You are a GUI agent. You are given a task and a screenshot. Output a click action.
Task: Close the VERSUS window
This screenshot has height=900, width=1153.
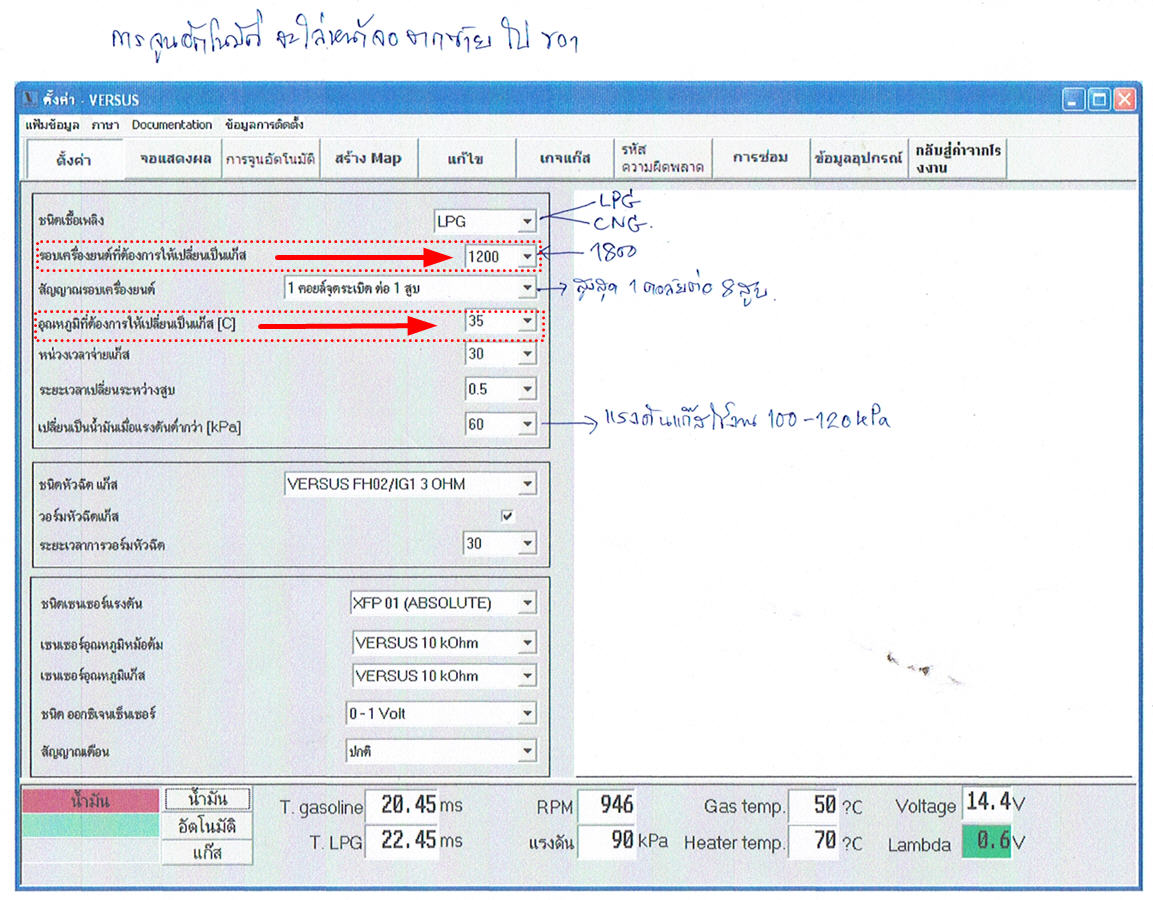click(1125, 99)
